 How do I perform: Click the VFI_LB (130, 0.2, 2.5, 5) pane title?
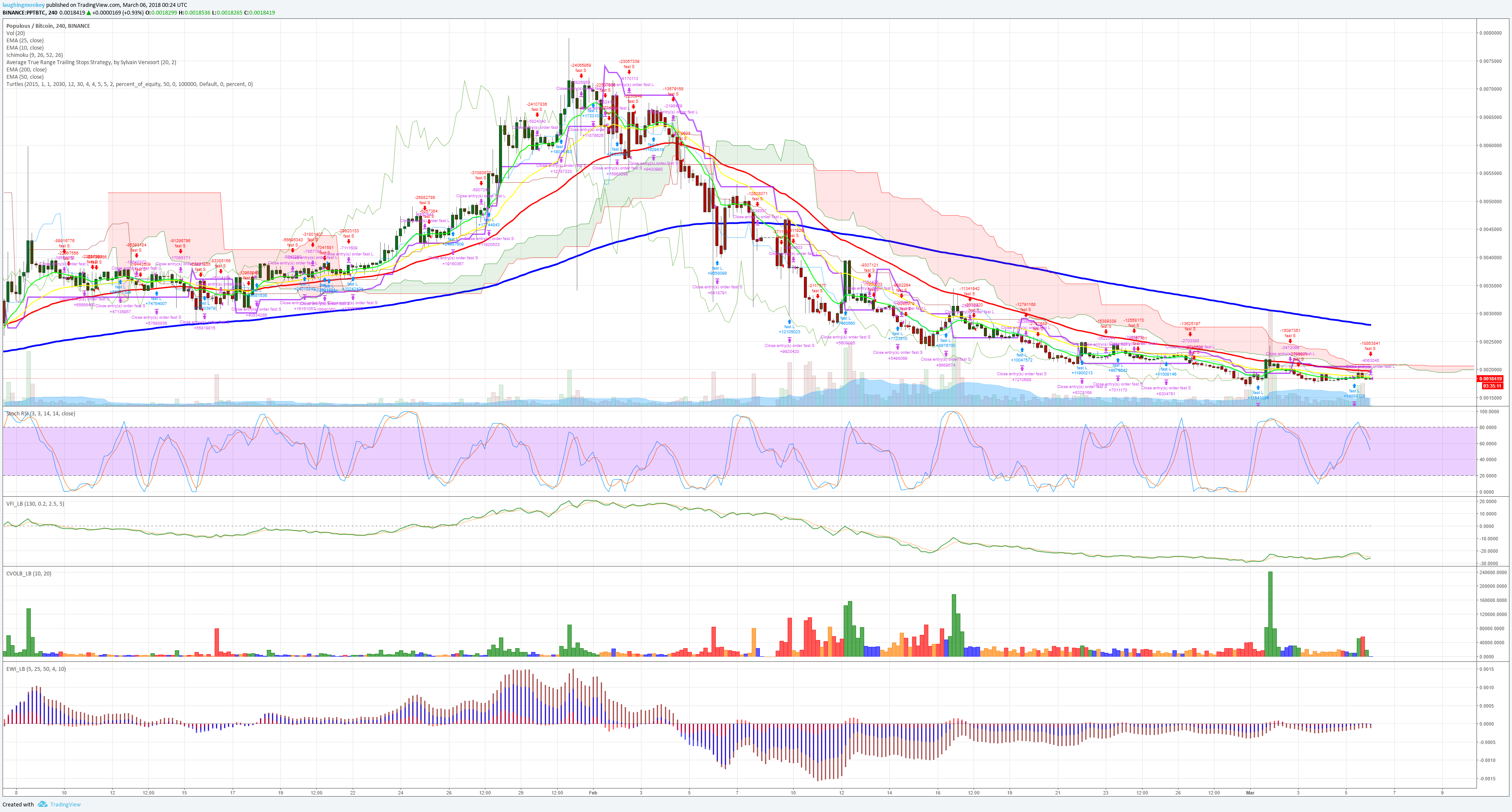(35, 504)
